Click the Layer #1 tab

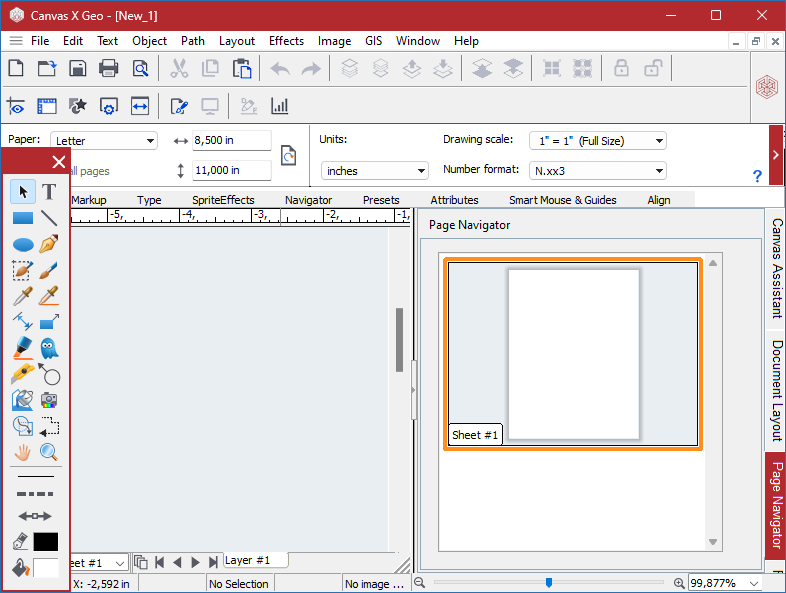256,560
